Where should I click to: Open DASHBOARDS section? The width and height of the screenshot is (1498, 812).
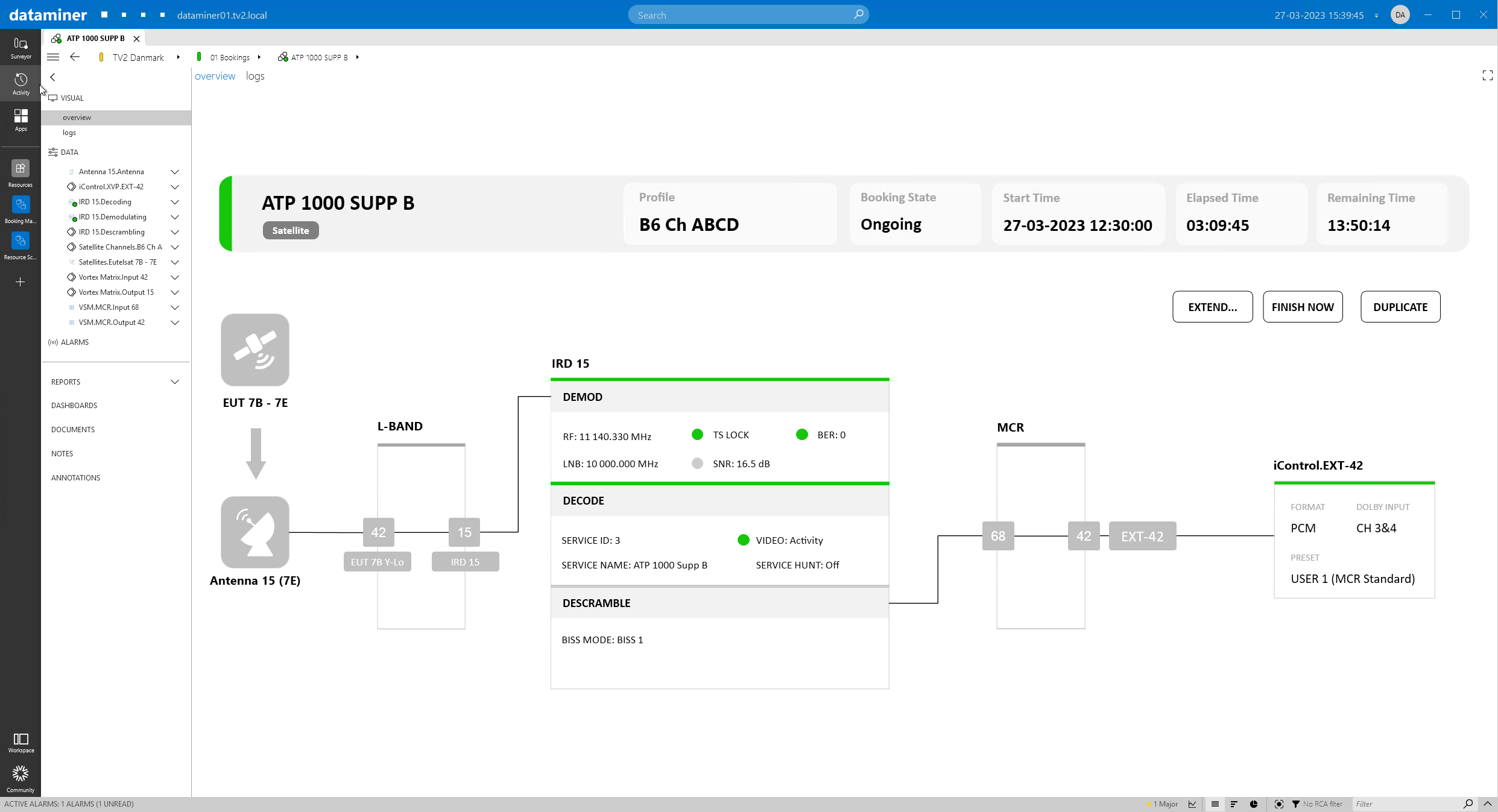[74, 406]
